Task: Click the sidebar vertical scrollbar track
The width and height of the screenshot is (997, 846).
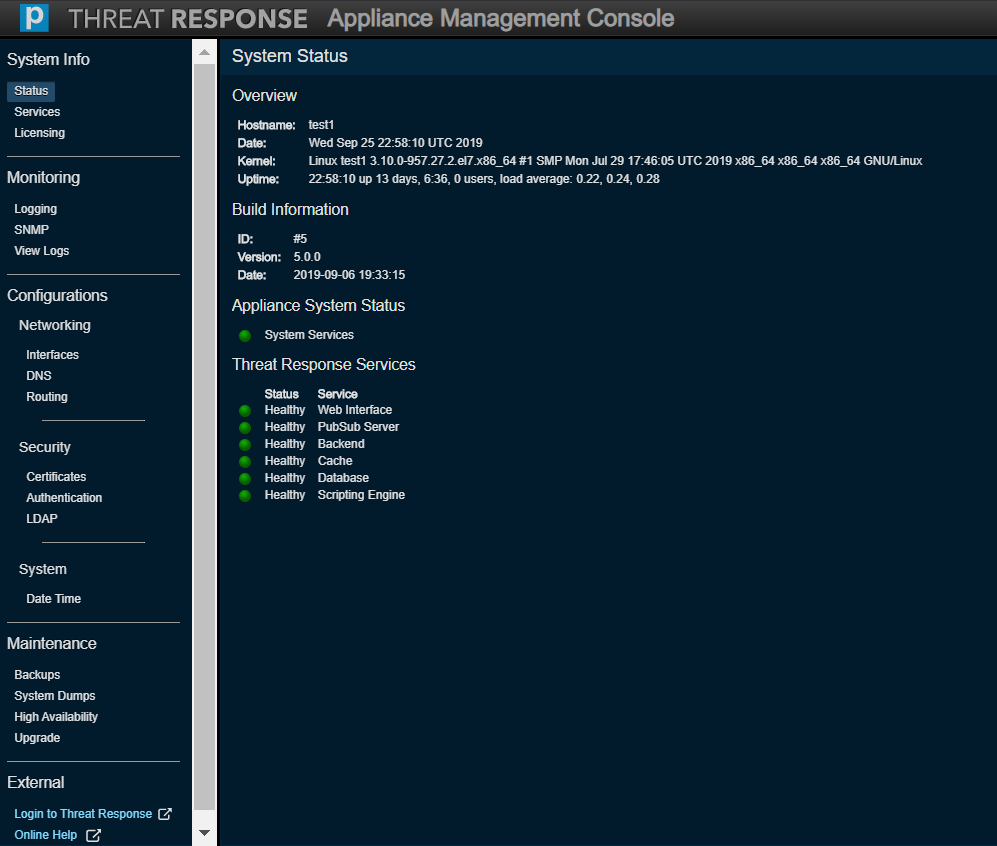Action: (204, 440)
